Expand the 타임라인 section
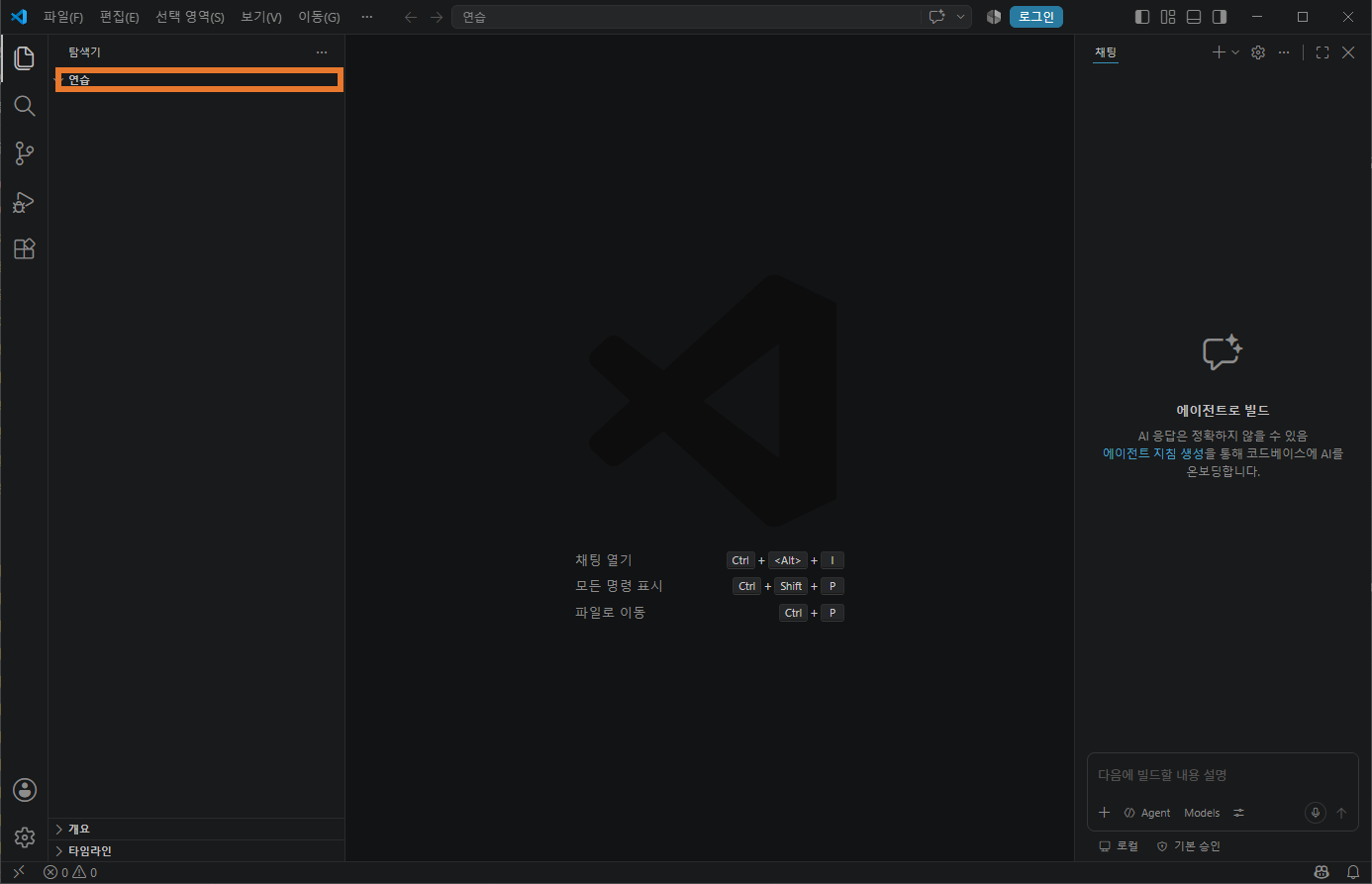The width and height of the screenshot is (1372, 884). click(x=196, y=850)
